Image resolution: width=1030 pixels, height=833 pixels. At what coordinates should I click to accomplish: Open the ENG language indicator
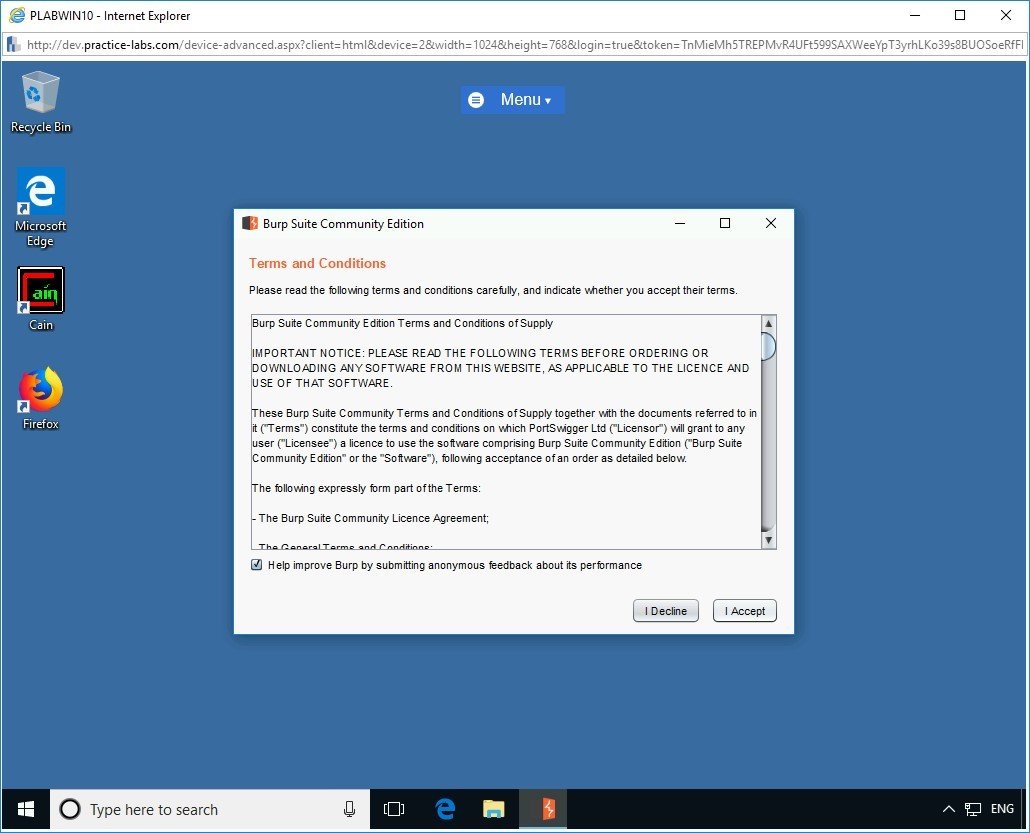1001,809
